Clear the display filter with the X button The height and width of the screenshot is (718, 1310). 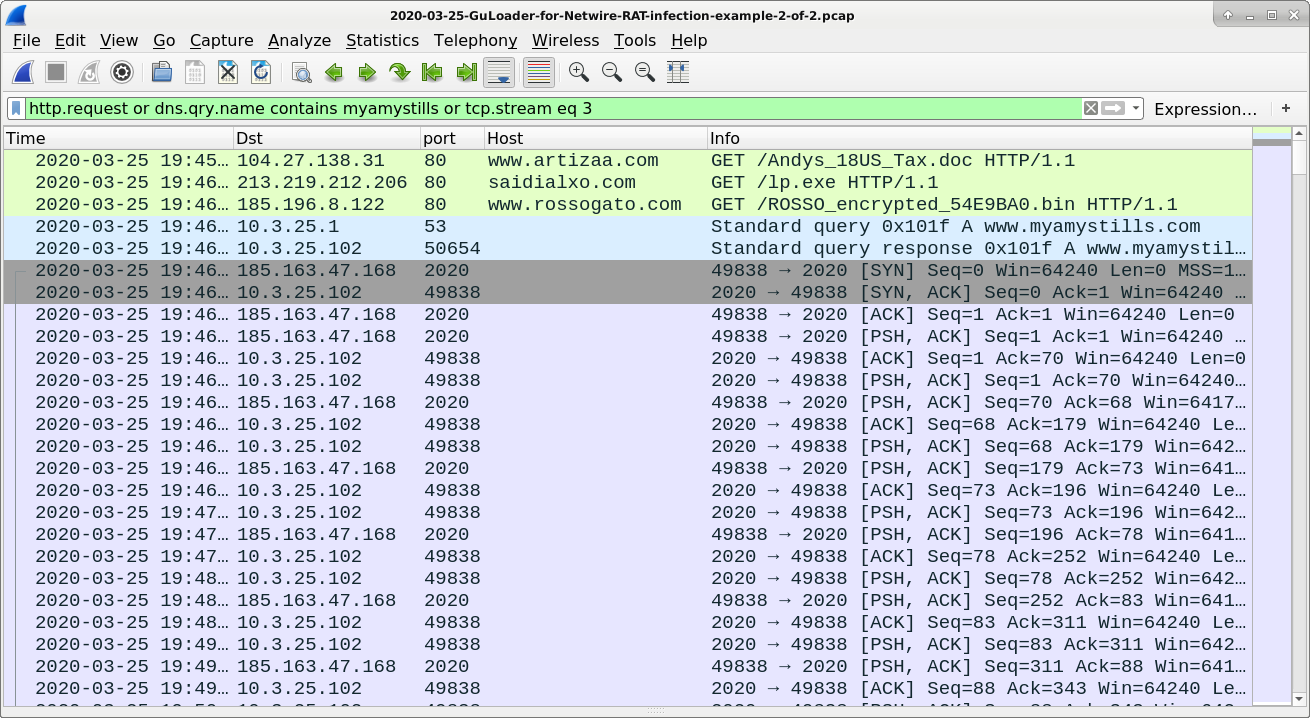pos(1089,108)
